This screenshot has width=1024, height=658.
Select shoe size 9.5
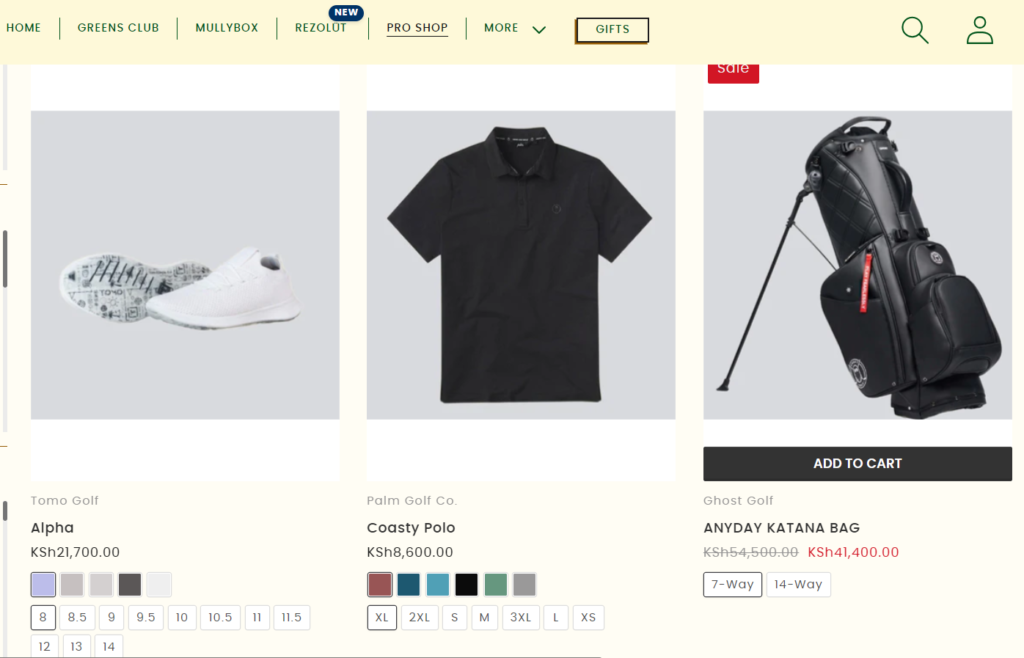click(146, 617)
